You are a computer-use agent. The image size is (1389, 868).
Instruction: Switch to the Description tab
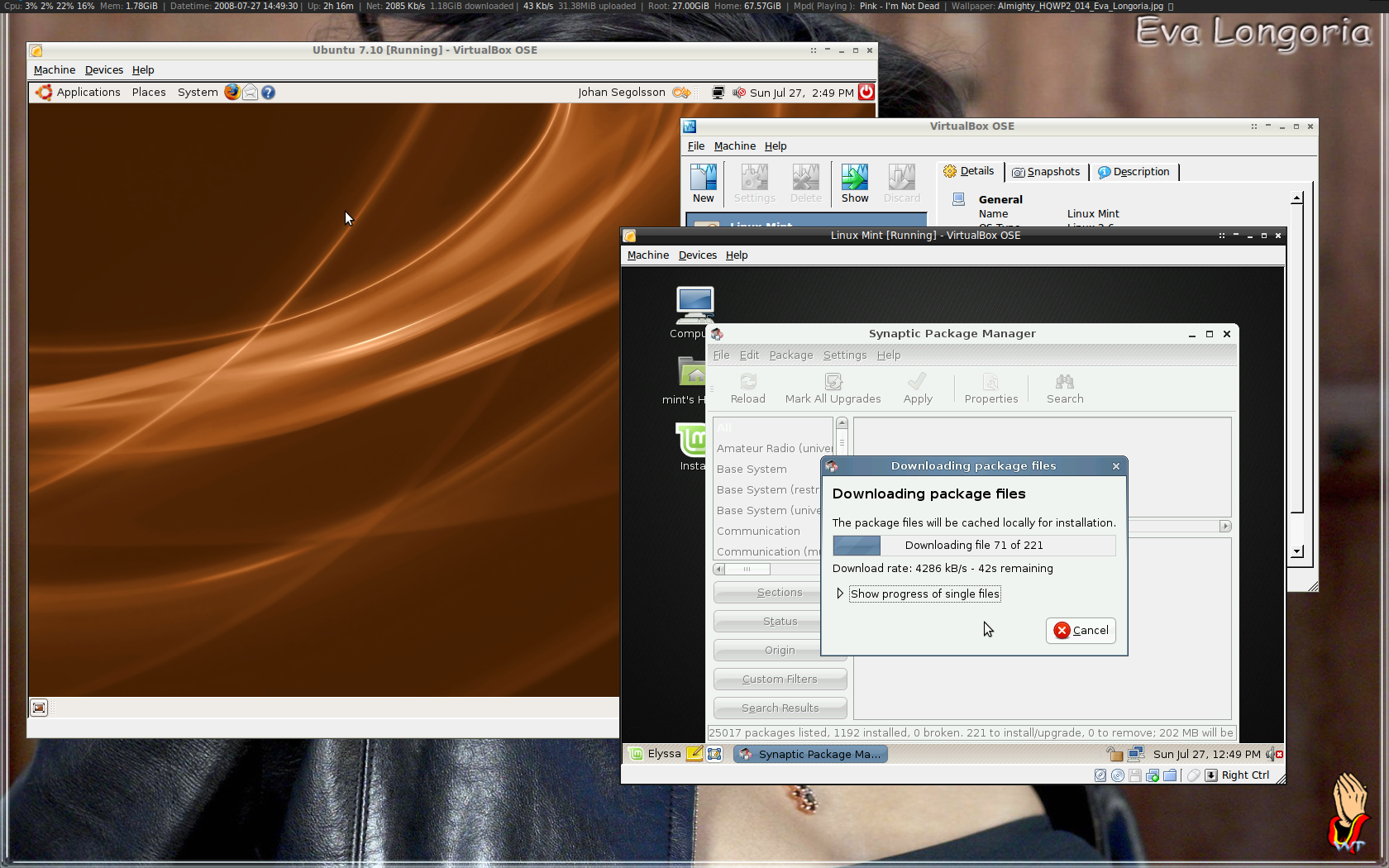point(1134,172)
